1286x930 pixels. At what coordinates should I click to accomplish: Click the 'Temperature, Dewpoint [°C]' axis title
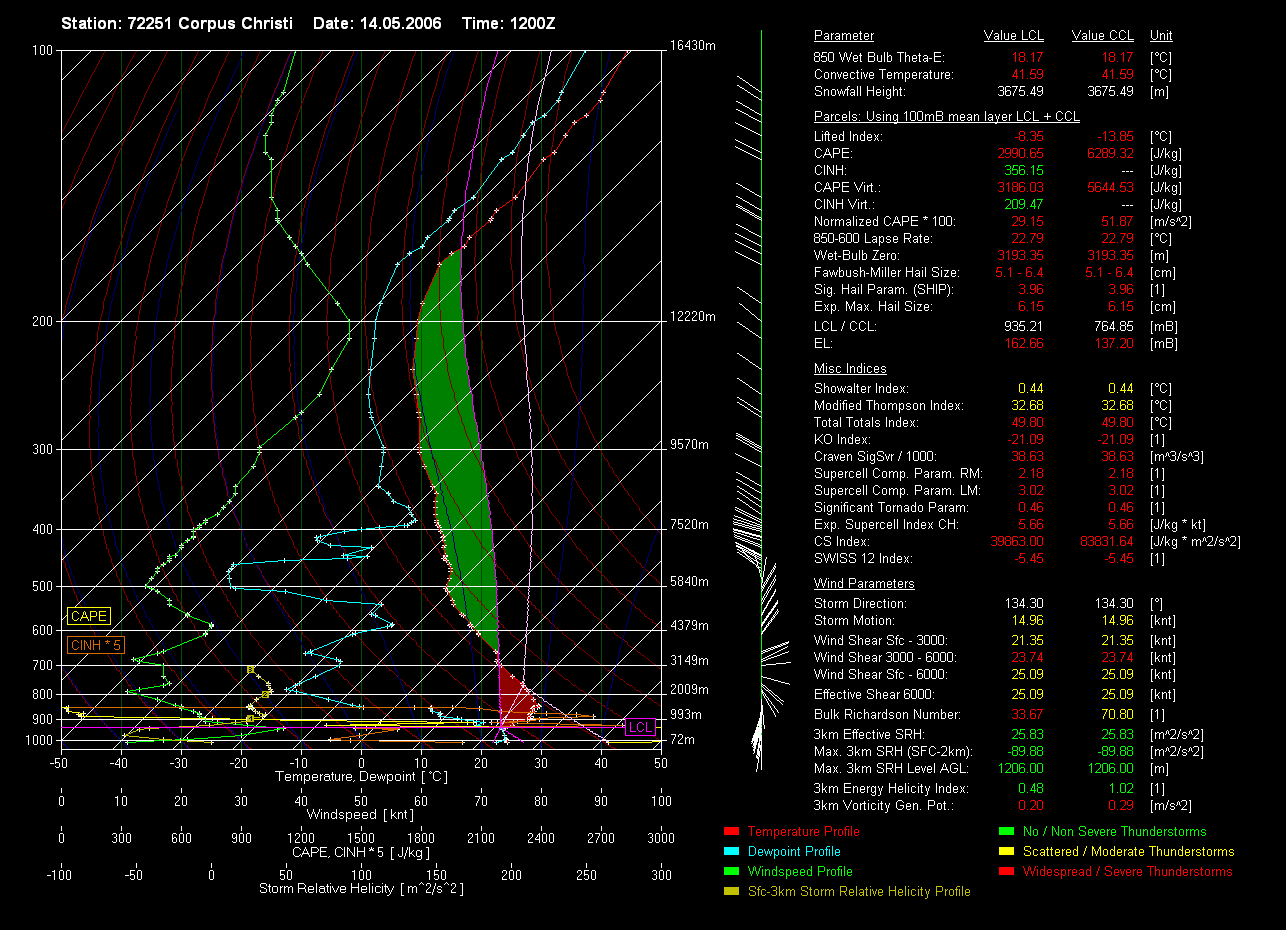361,776
